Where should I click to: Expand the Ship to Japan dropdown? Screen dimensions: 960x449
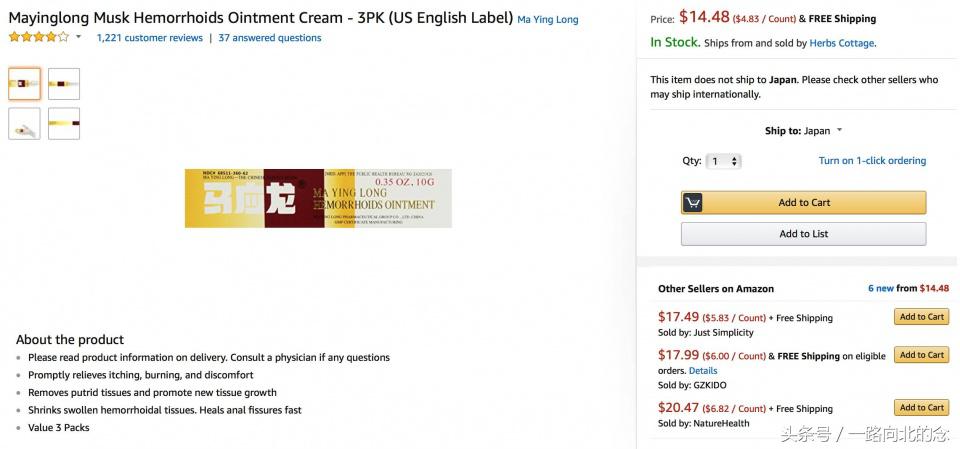tap(804, 131)
